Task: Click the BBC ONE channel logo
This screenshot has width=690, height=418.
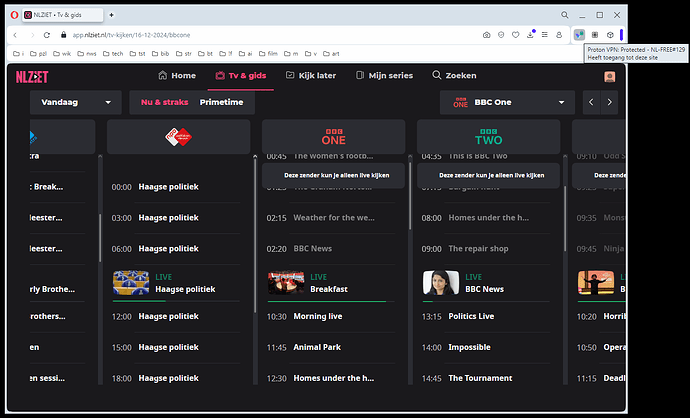Action: [334, 137]
